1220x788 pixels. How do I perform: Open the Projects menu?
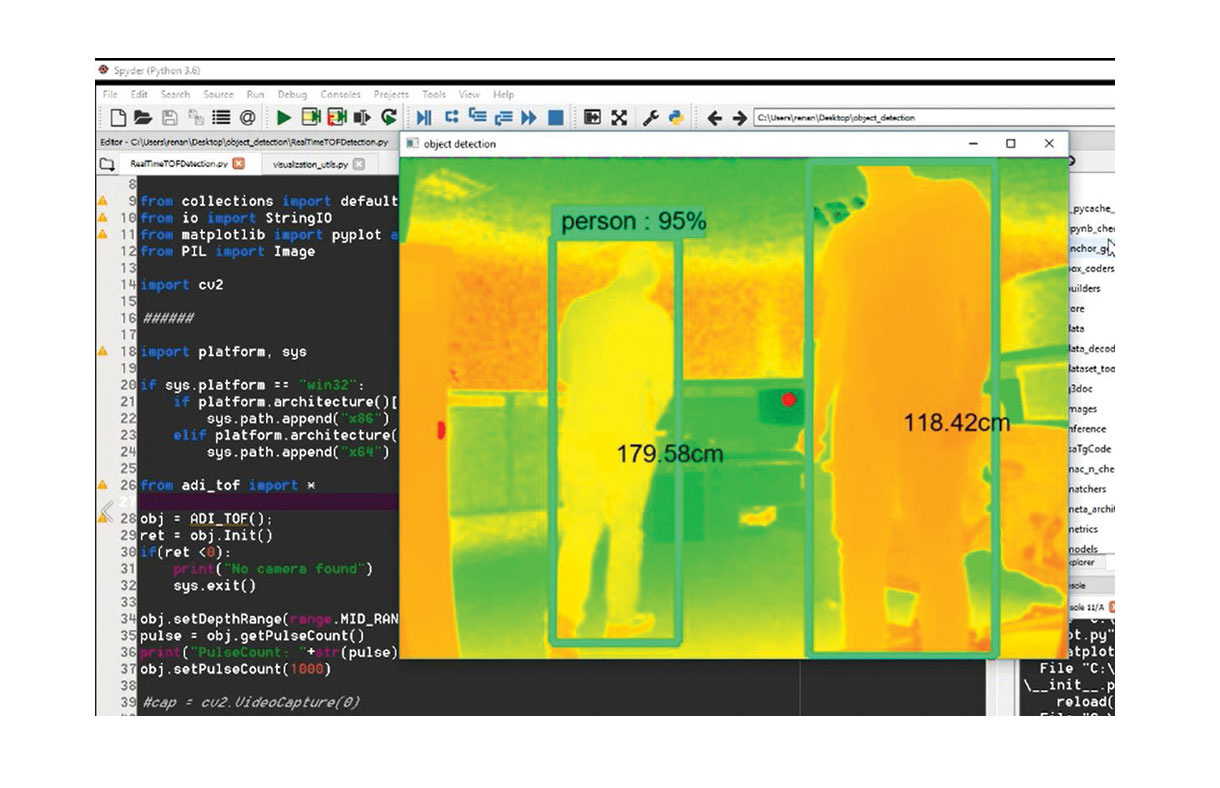click(391, 94)
